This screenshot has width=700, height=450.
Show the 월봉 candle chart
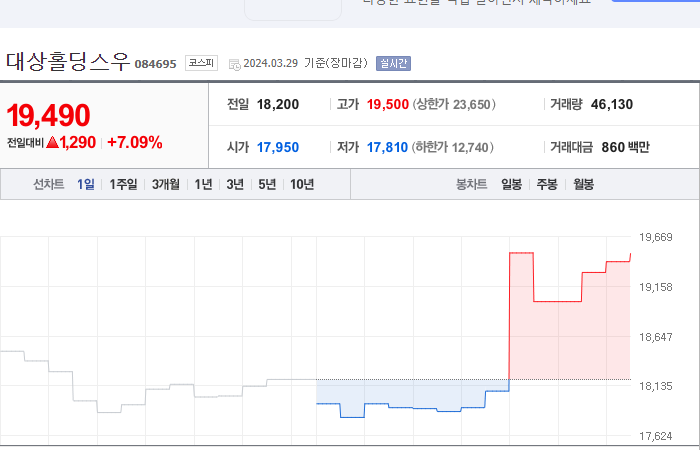pos(583,184)
